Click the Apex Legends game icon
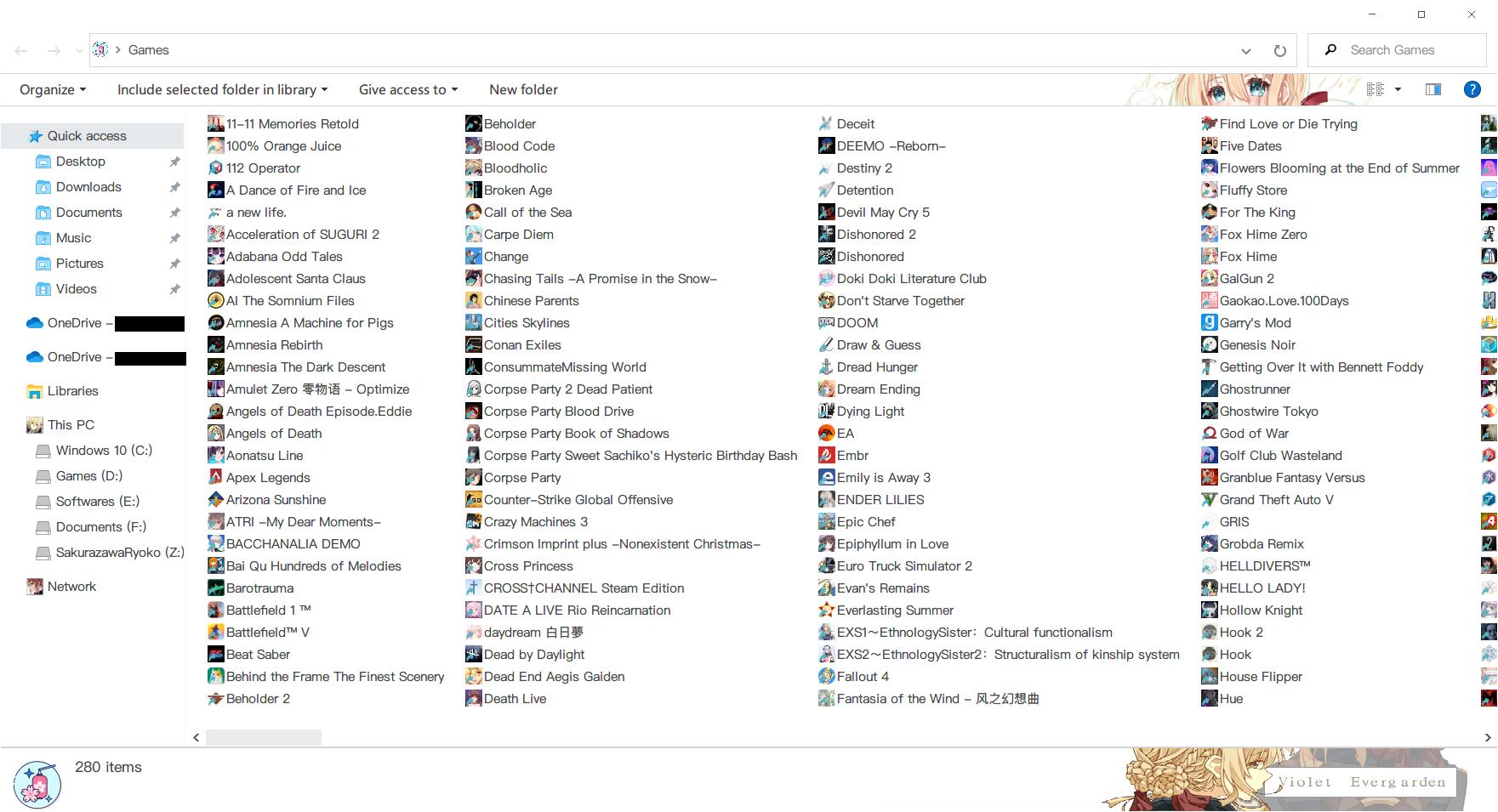The width and height of the screenshot is (1498, 812). coord(216,478)
